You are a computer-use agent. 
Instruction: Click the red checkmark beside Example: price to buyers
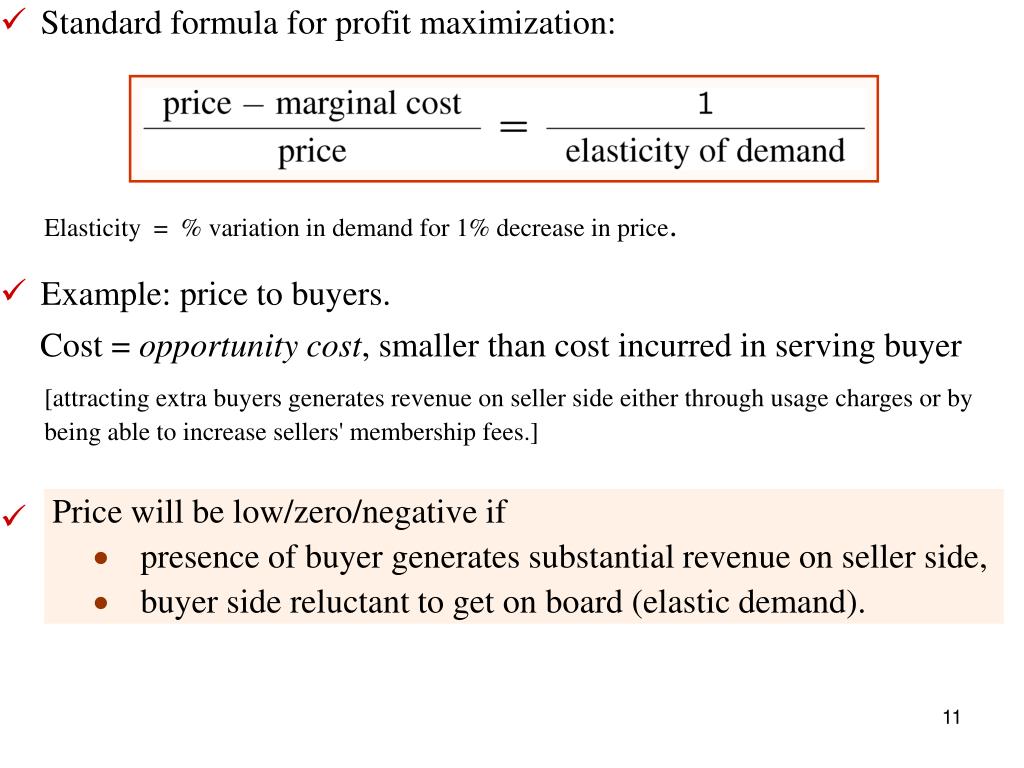[x=14, y=290]
